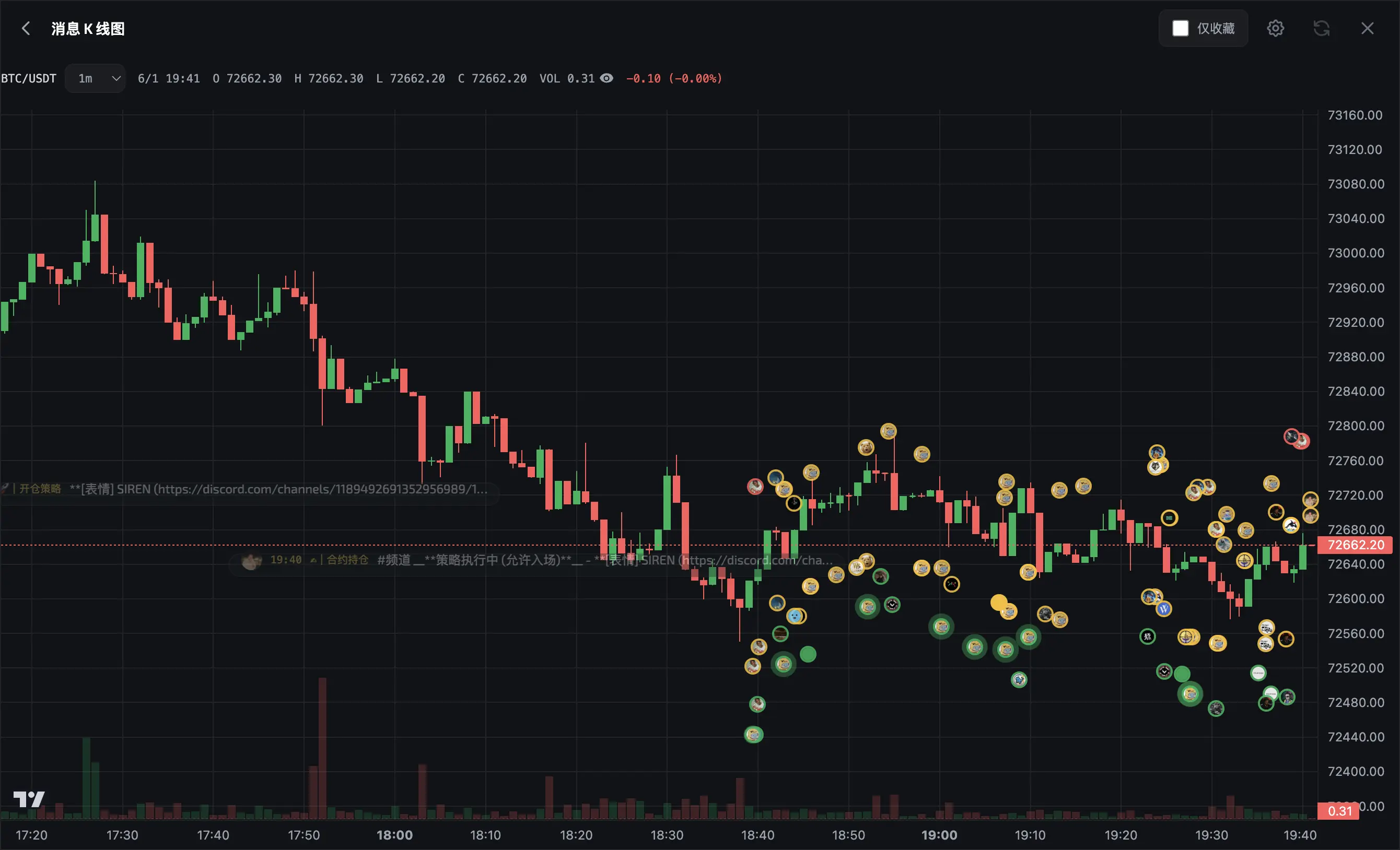
Task: Select the topmost marker above the 18:55 candle
Action: [x=888, y=431]
